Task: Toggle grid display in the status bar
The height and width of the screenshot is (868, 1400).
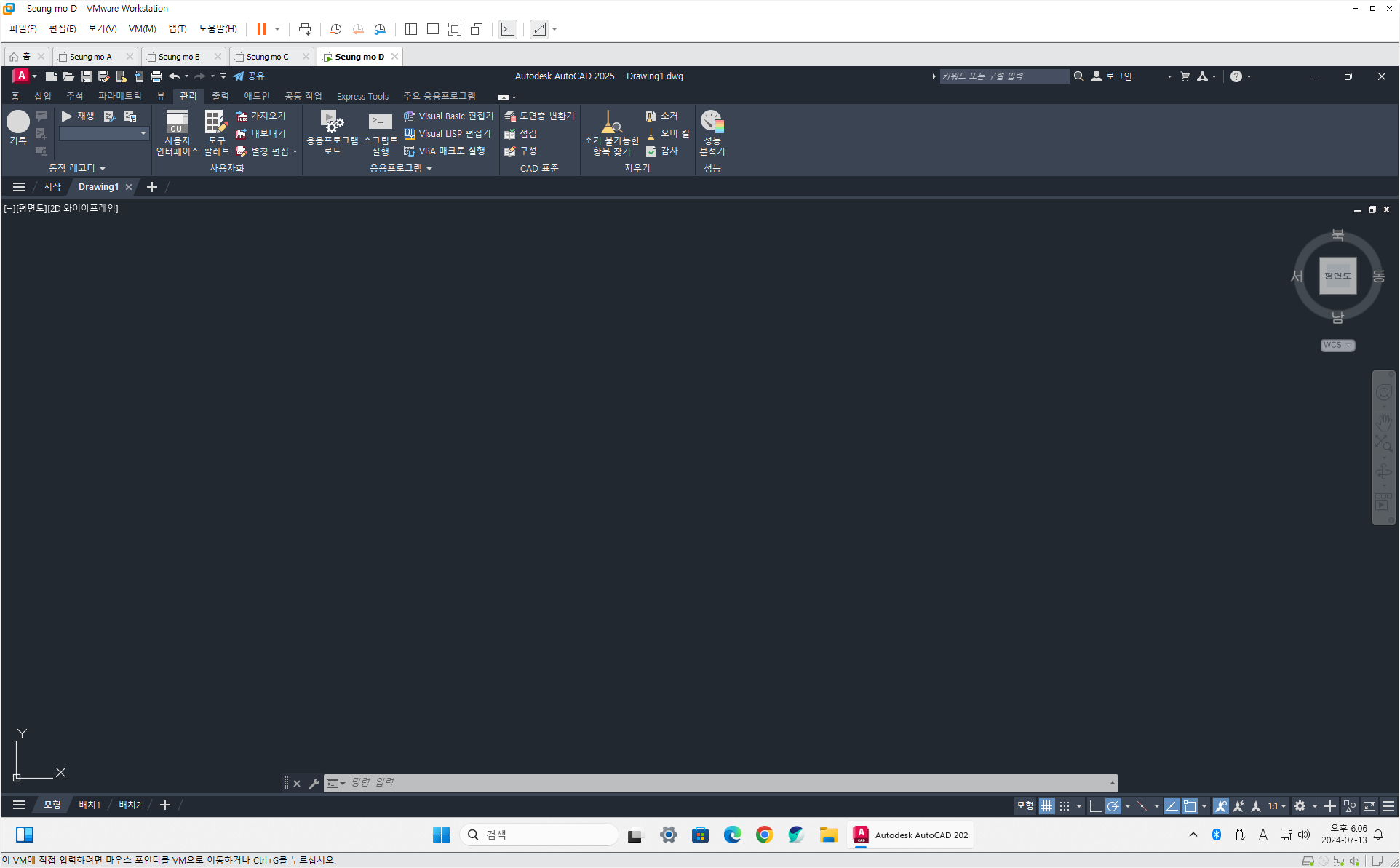Action: tap(1046, 805)
